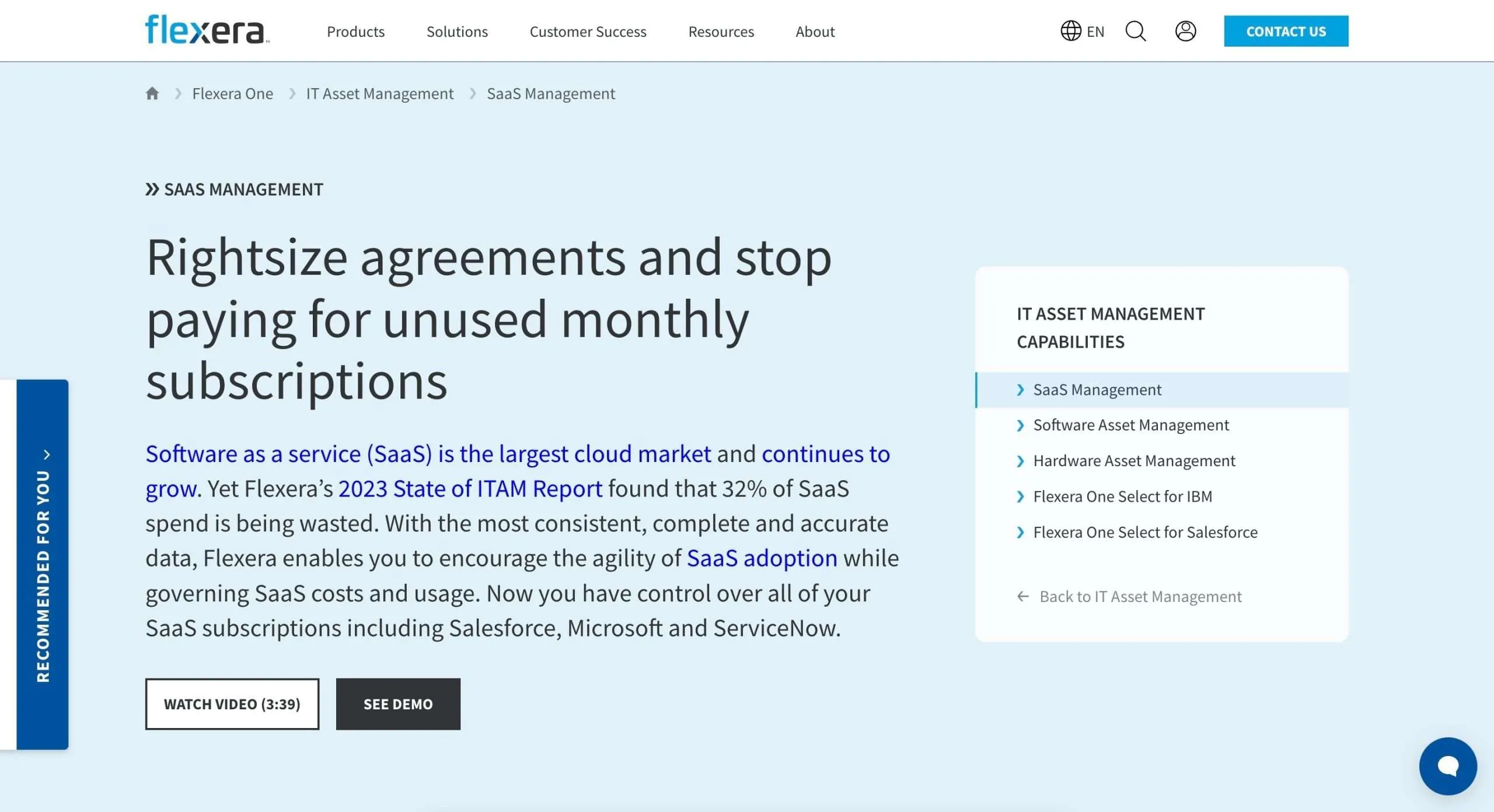Open Flexera One breadcrumb link
This screenshot has height=812, width=1494.
click(x=232, y=93)
